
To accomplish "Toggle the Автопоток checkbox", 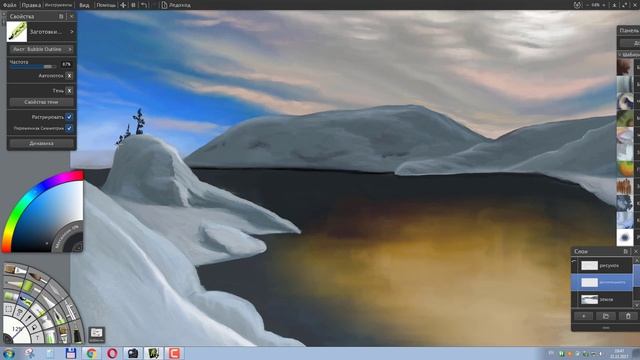I will pos(69,76).
